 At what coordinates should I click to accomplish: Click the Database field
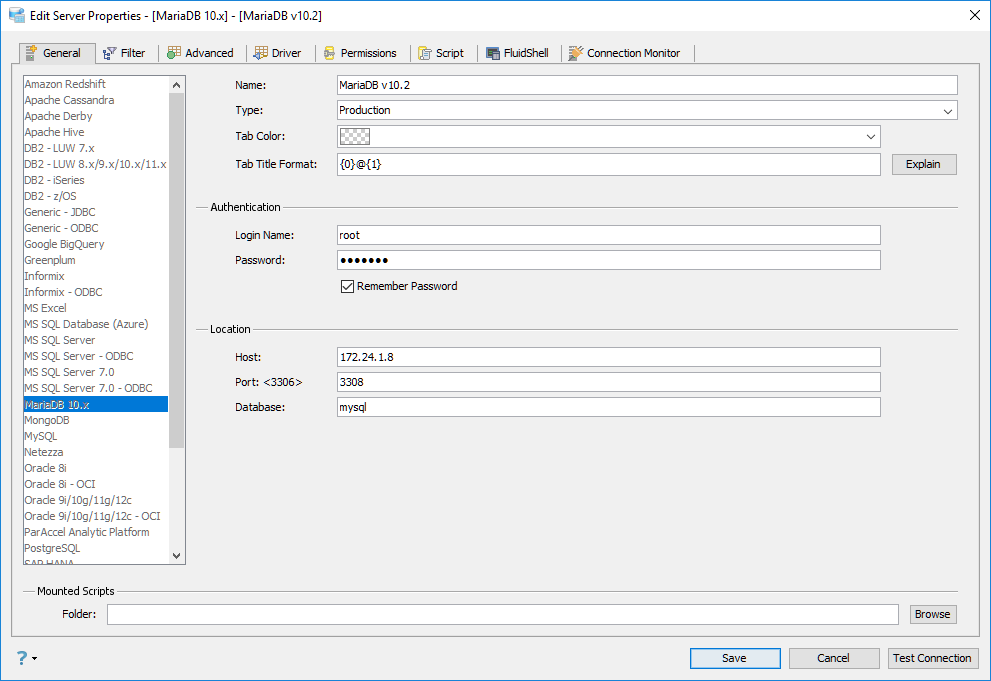(x=609, y=407)
